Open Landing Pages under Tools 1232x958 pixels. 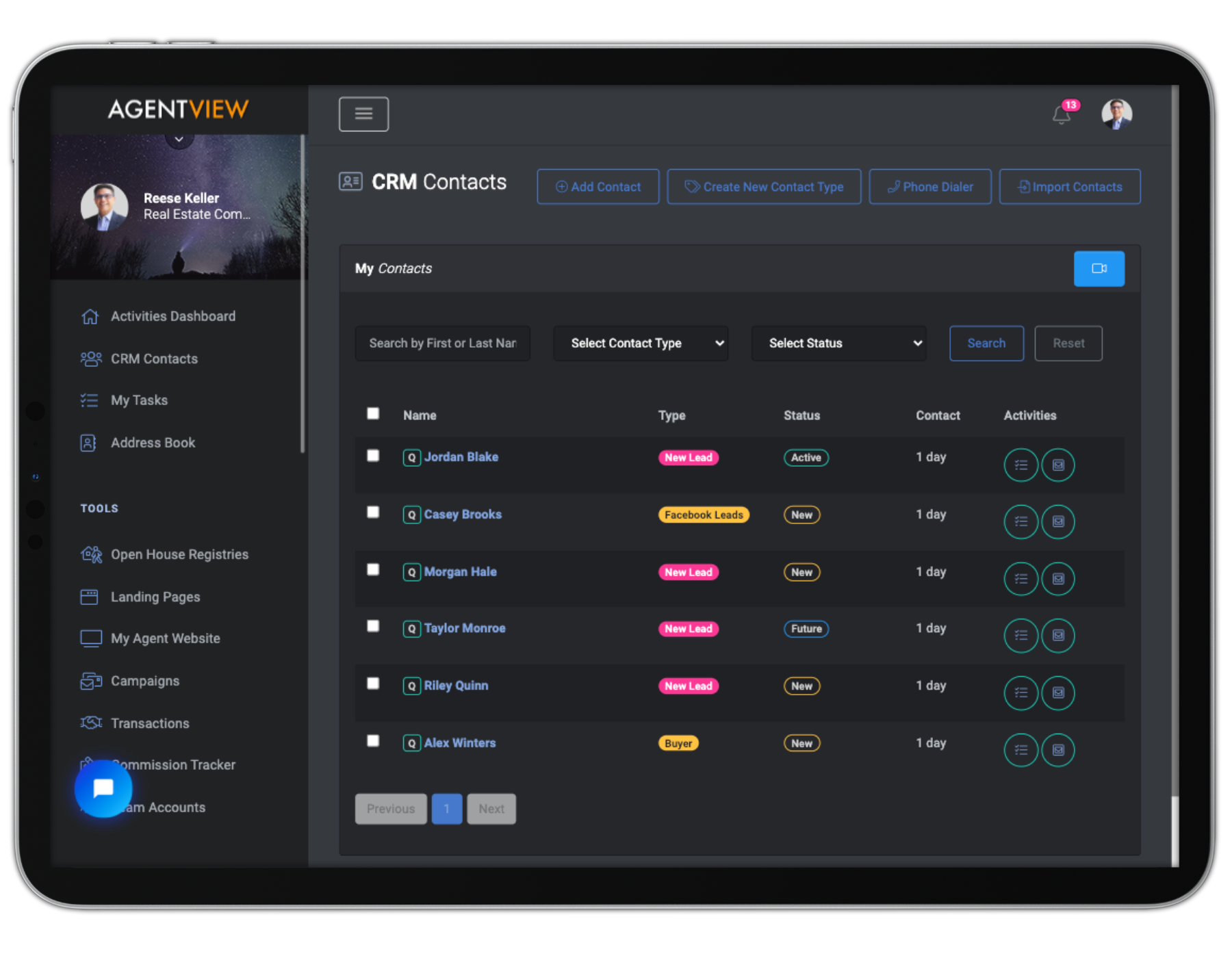tap(155, 596)
